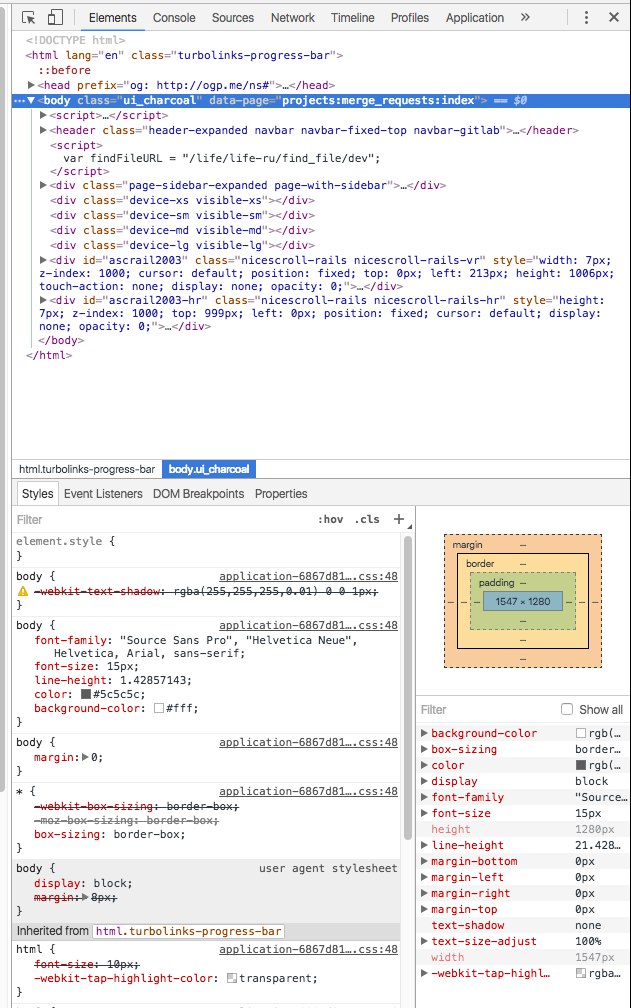Click the element.style rule block
The image size is (631, 1008).
[207, 548]
